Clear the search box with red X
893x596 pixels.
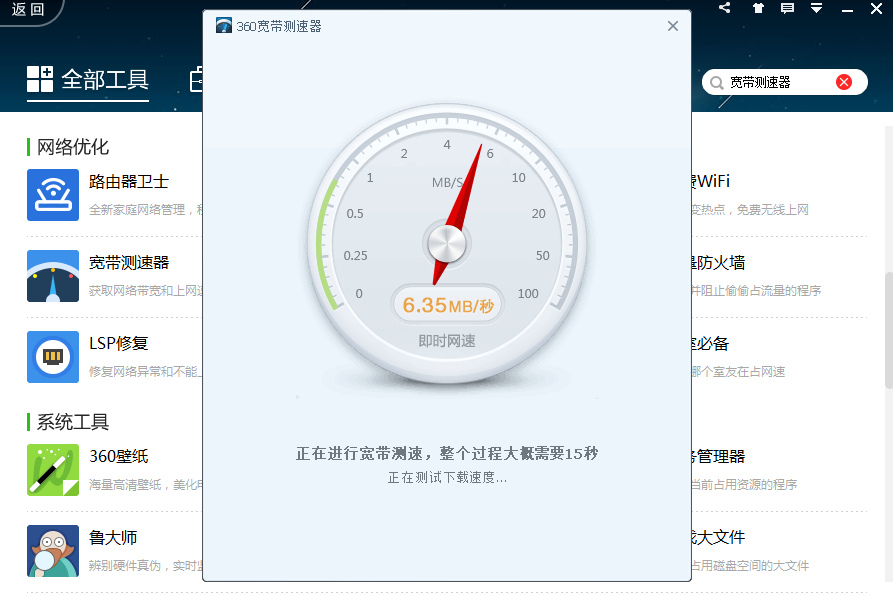tap(844, 82)
